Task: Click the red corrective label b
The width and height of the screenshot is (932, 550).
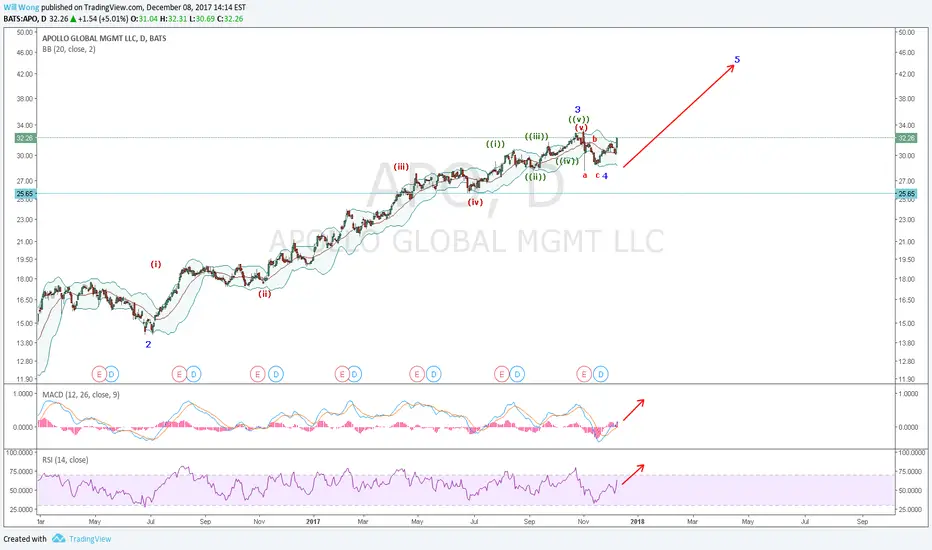Action: [x=594, y=139]
